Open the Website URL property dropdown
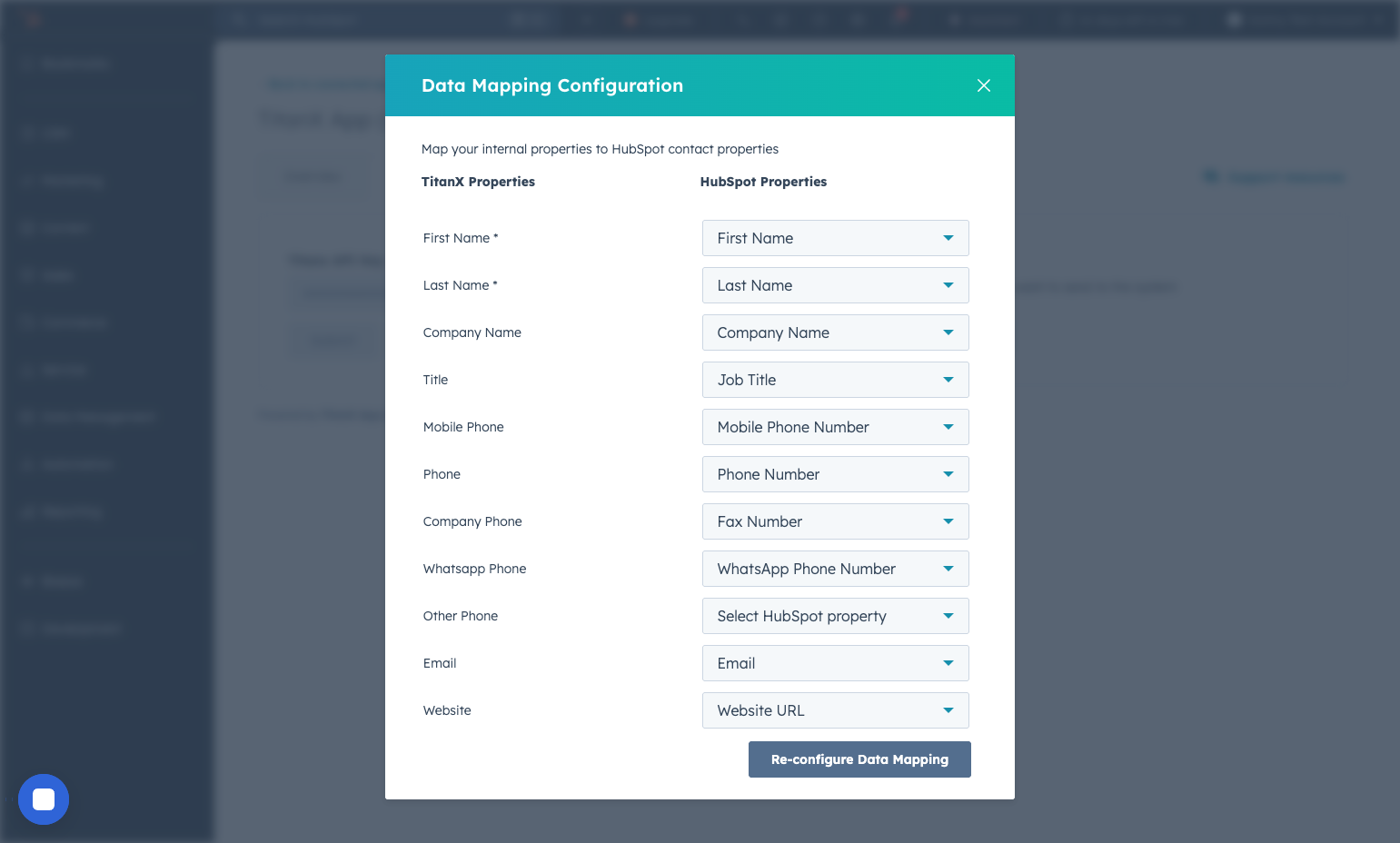 point(835,710)
